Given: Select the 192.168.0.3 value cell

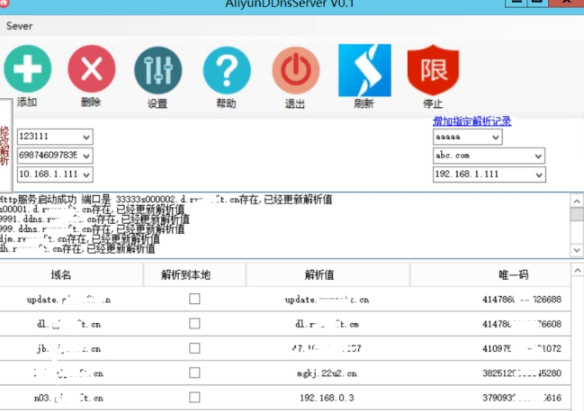Looking at the screenshot, I should tap(328, 398).
